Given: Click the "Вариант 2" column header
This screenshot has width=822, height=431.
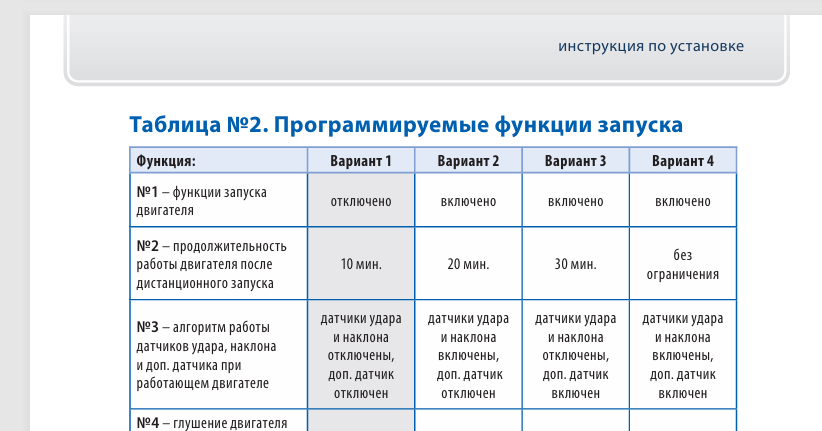Looking at the screenshot, I should (x=468, y=160).
